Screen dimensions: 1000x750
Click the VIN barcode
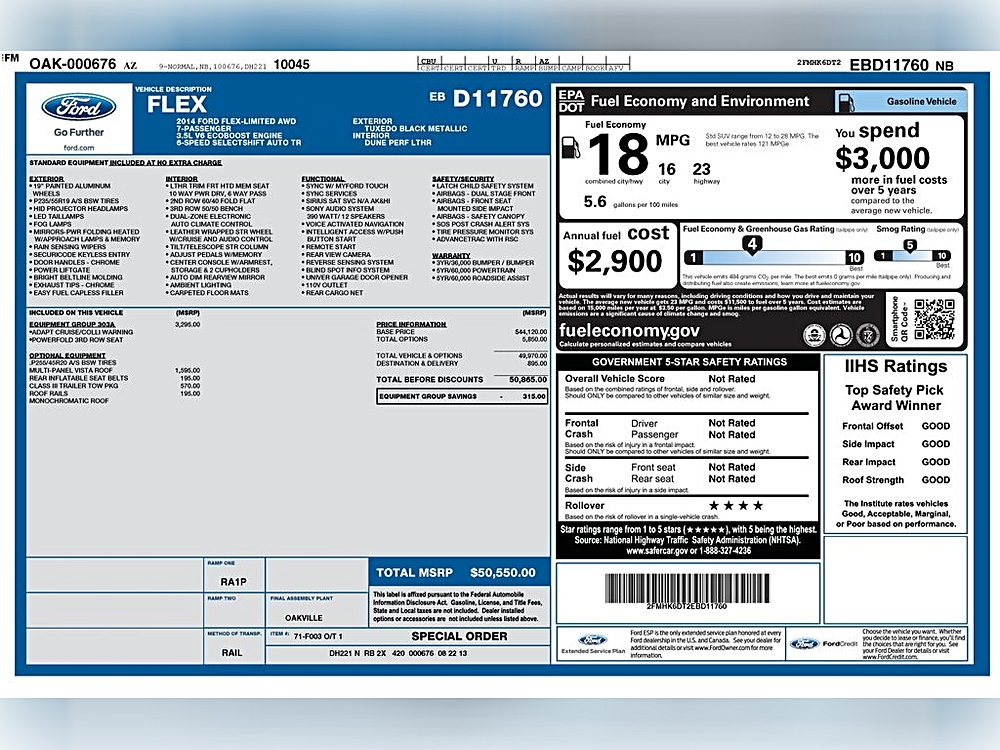[x=687, y=588]
